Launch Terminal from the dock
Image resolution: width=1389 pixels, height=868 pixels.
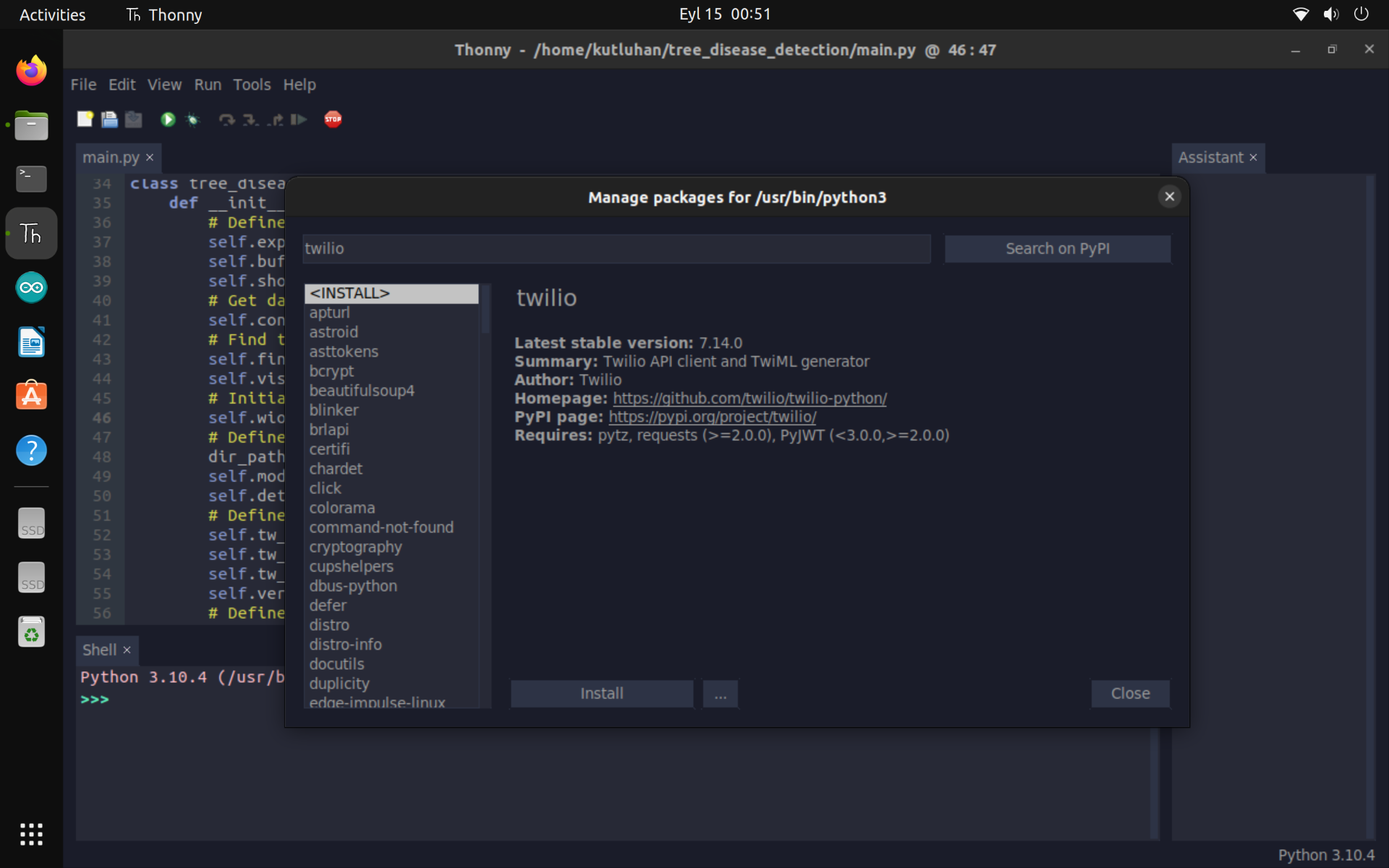point(31,179)
